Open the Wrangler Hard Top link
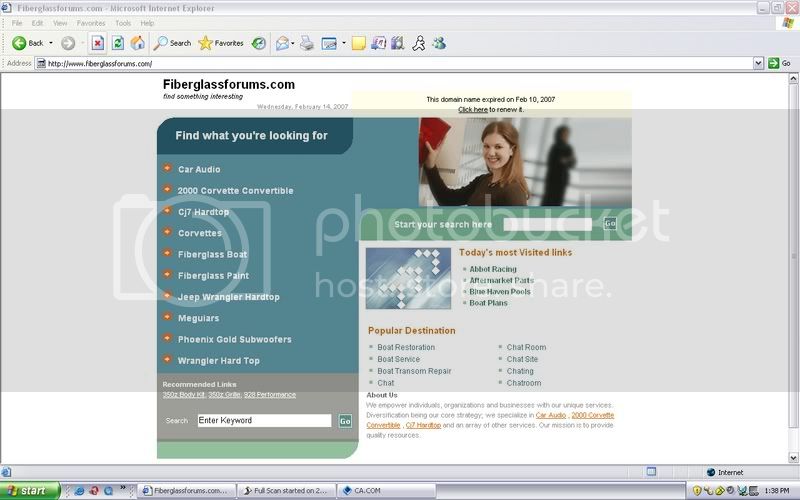This screenshot has height=500, width=800. point(218,361)
